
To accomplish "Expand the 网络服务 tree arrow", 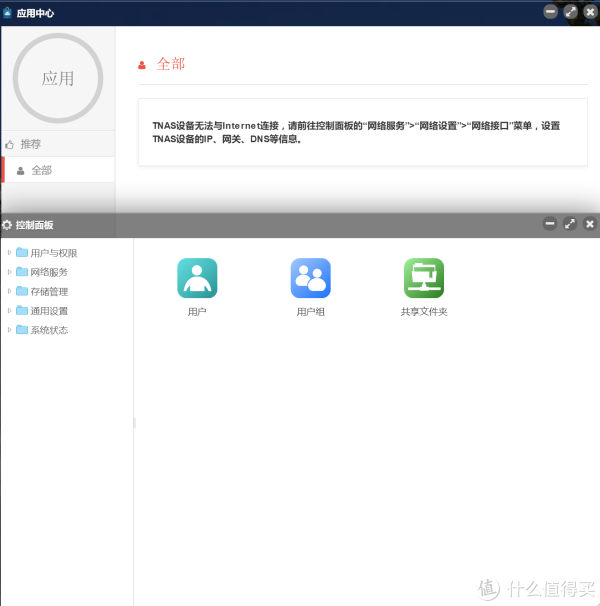I will (10, 272).
